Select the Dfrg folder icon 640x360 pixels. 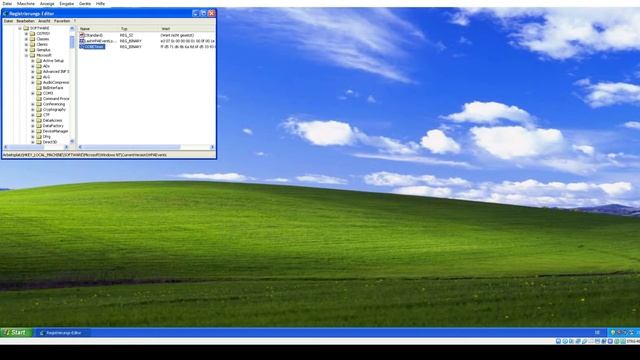pos(39,137)
